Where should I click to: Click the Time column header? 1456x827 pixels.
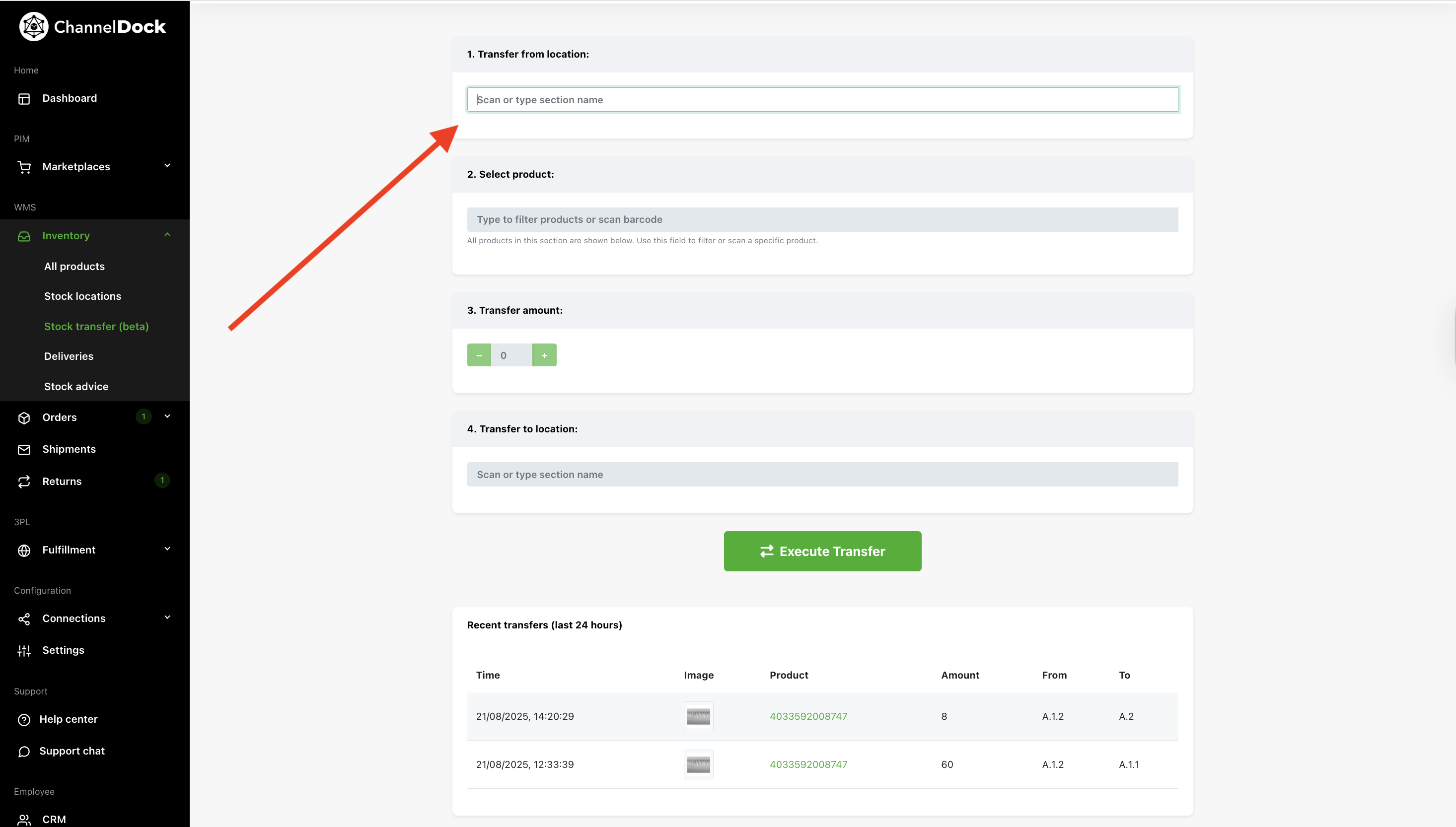[x=488, y=675]
